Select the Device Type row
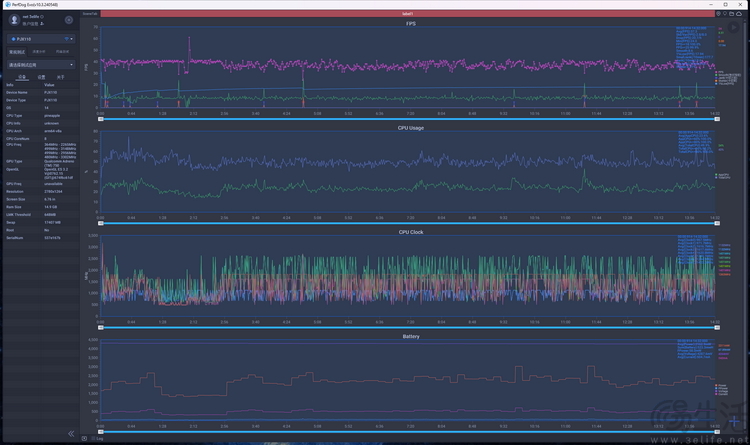 click(41, 100)
